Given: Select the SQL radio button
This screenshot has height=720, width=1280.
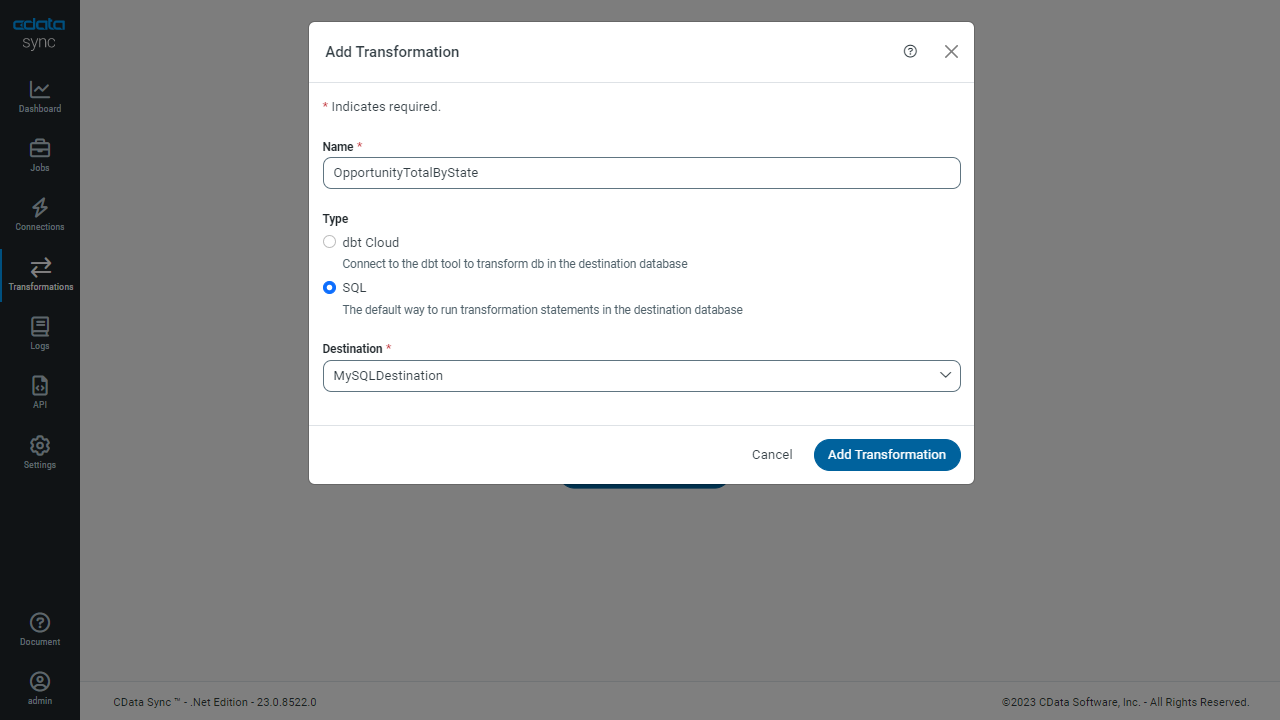Looking at the screenshot, I should 330,288.
